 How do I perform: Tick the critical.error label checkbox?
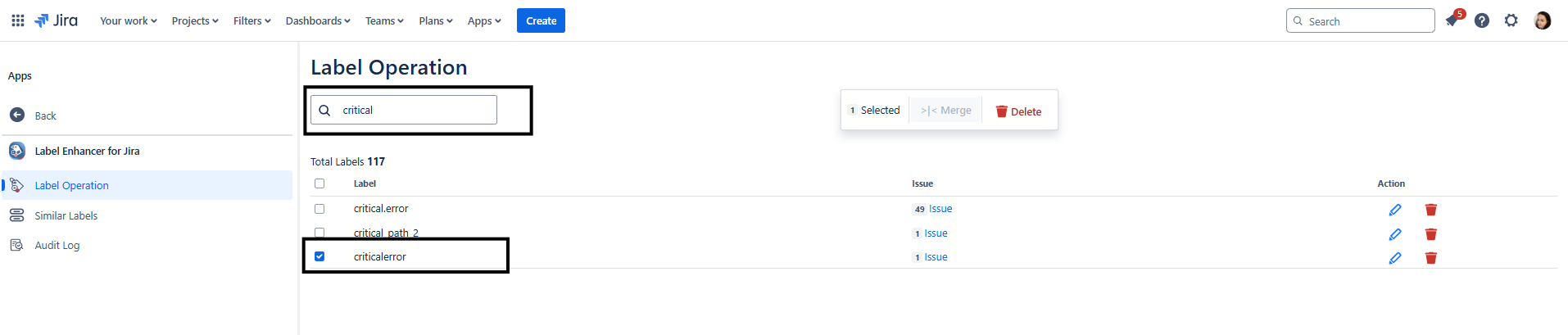(x=319, y=209)
